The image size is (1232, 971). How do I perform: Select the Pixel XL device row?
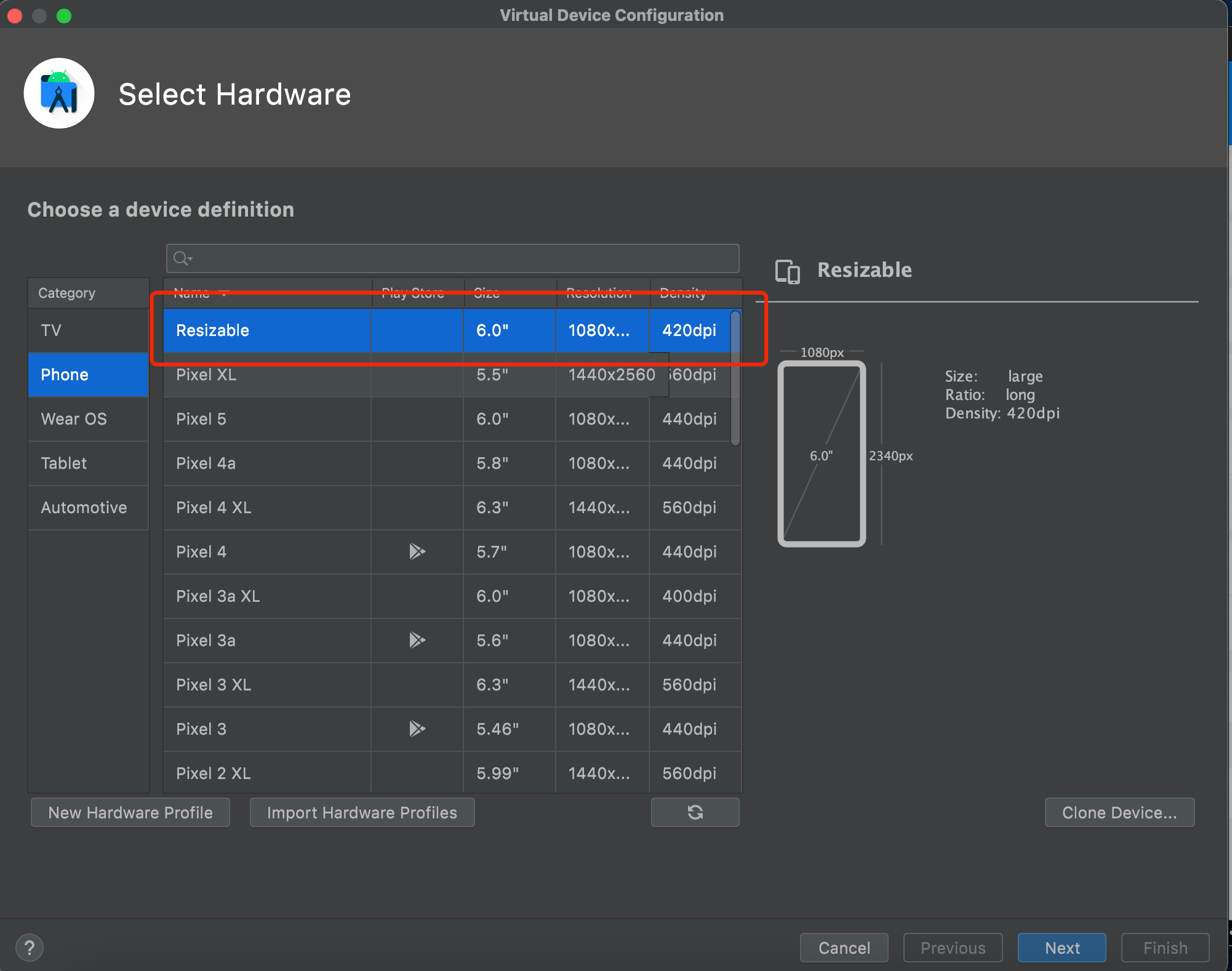(452, 375)
